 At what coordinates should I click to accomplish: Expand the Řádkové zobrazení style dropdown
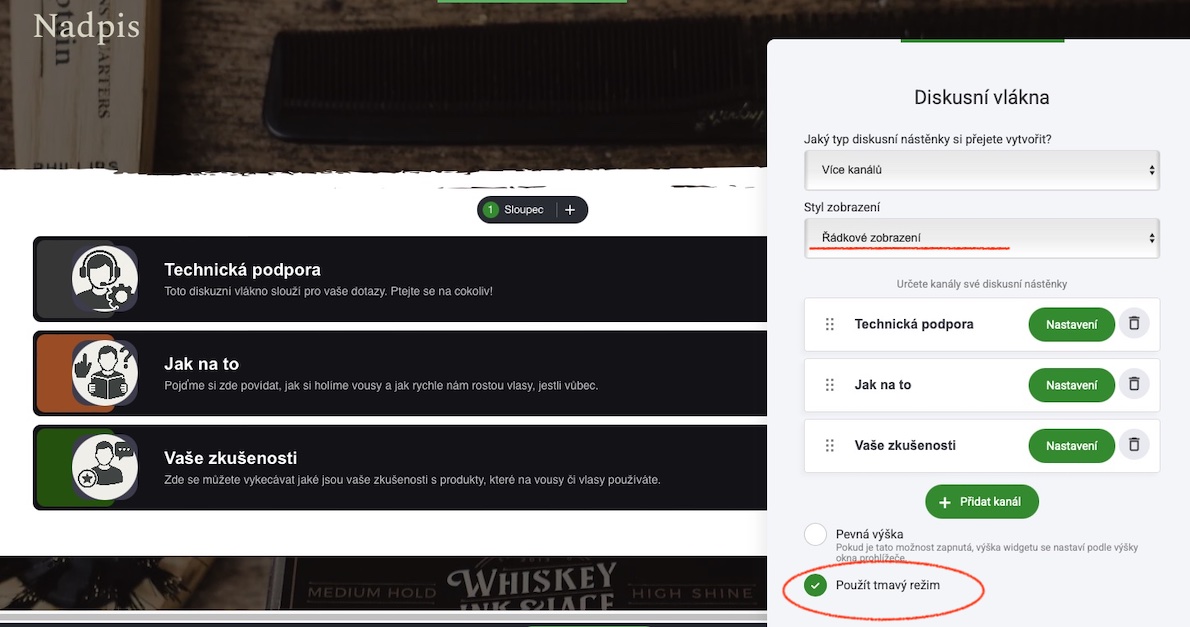981,238
